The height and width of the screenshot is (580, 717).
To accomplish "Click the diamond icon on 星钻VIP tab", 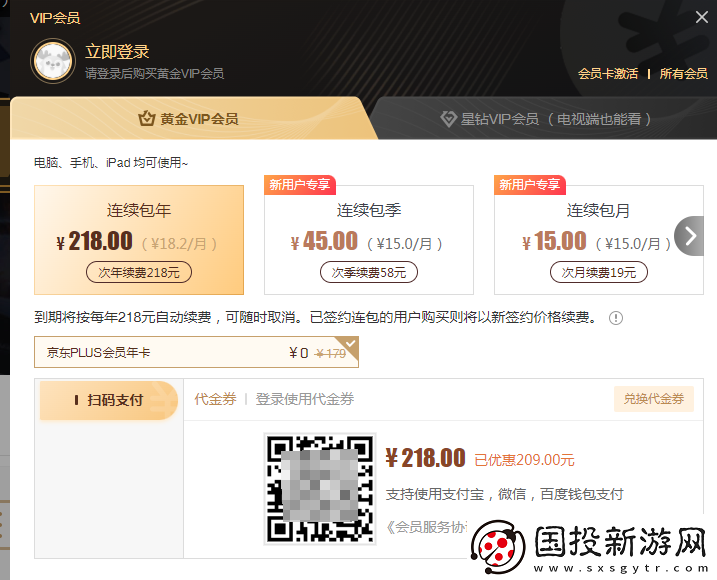I will [x=448, y=119].
